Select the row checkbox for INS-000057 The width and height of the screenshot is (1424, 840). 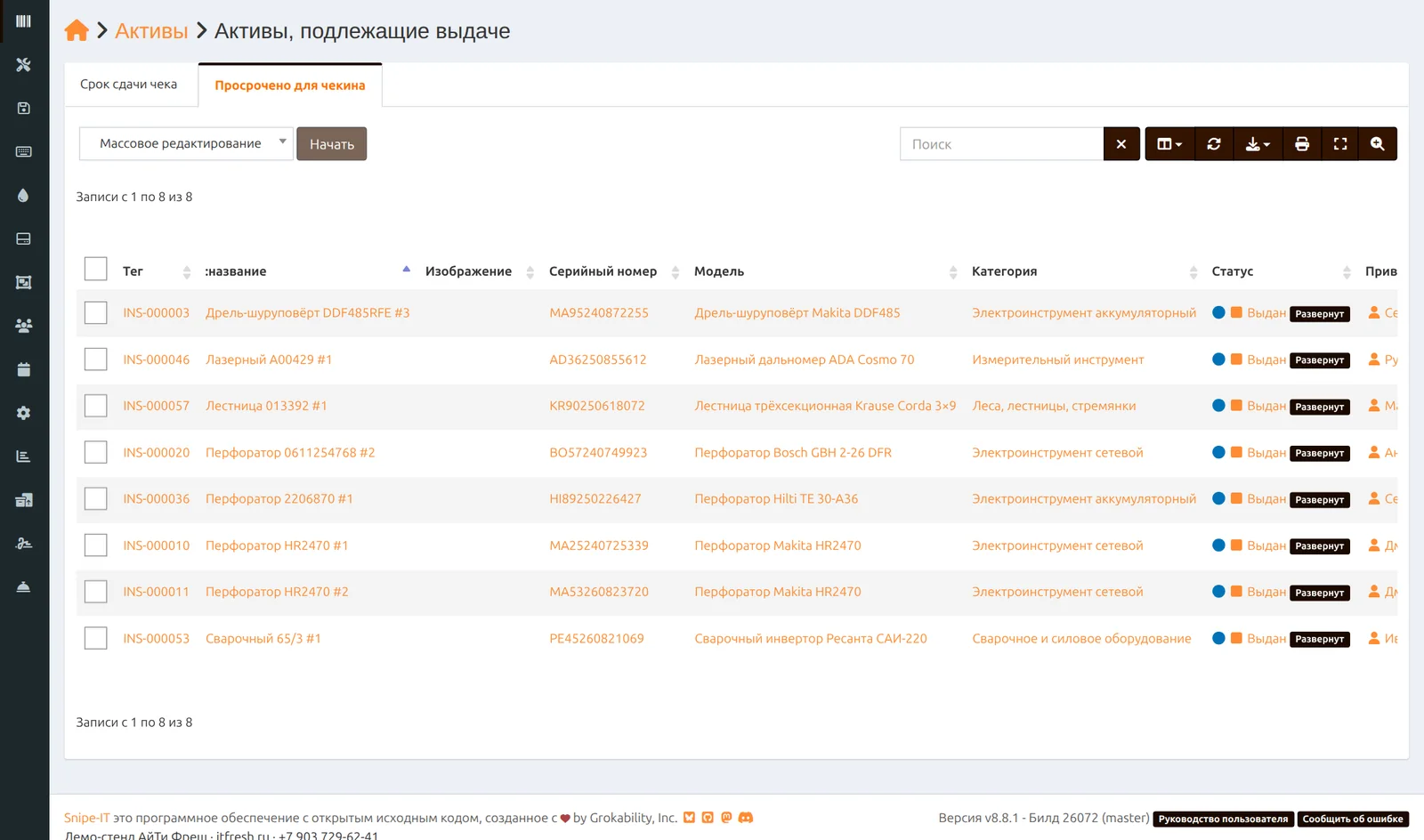(x=95, y=406)
